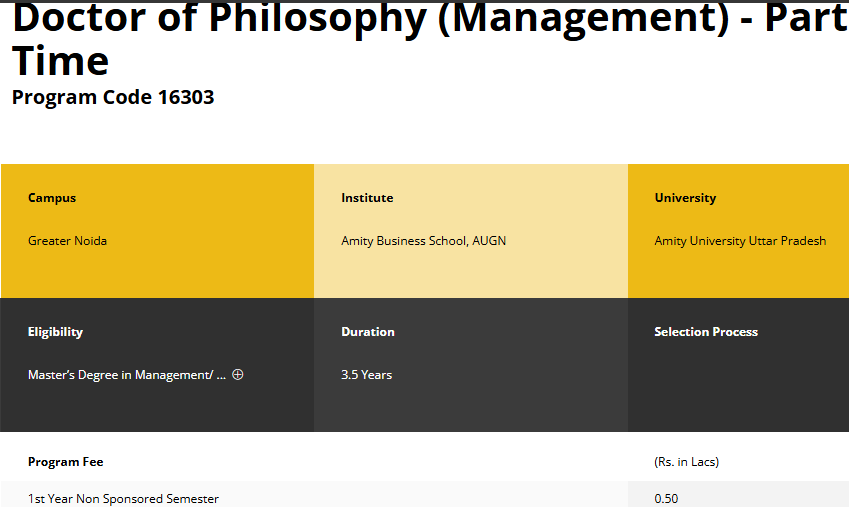Click the '(Rs. in Lacs)' label
The height and width of the screenshot is (507, 849).
click(x=687, y=462)
